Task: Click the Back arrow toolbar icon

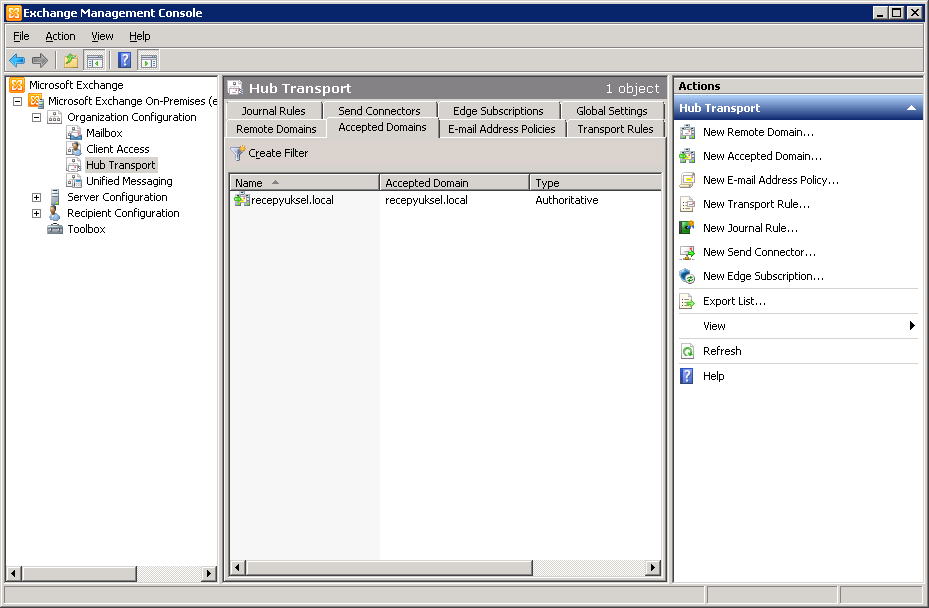Action: tap(17, 60)
